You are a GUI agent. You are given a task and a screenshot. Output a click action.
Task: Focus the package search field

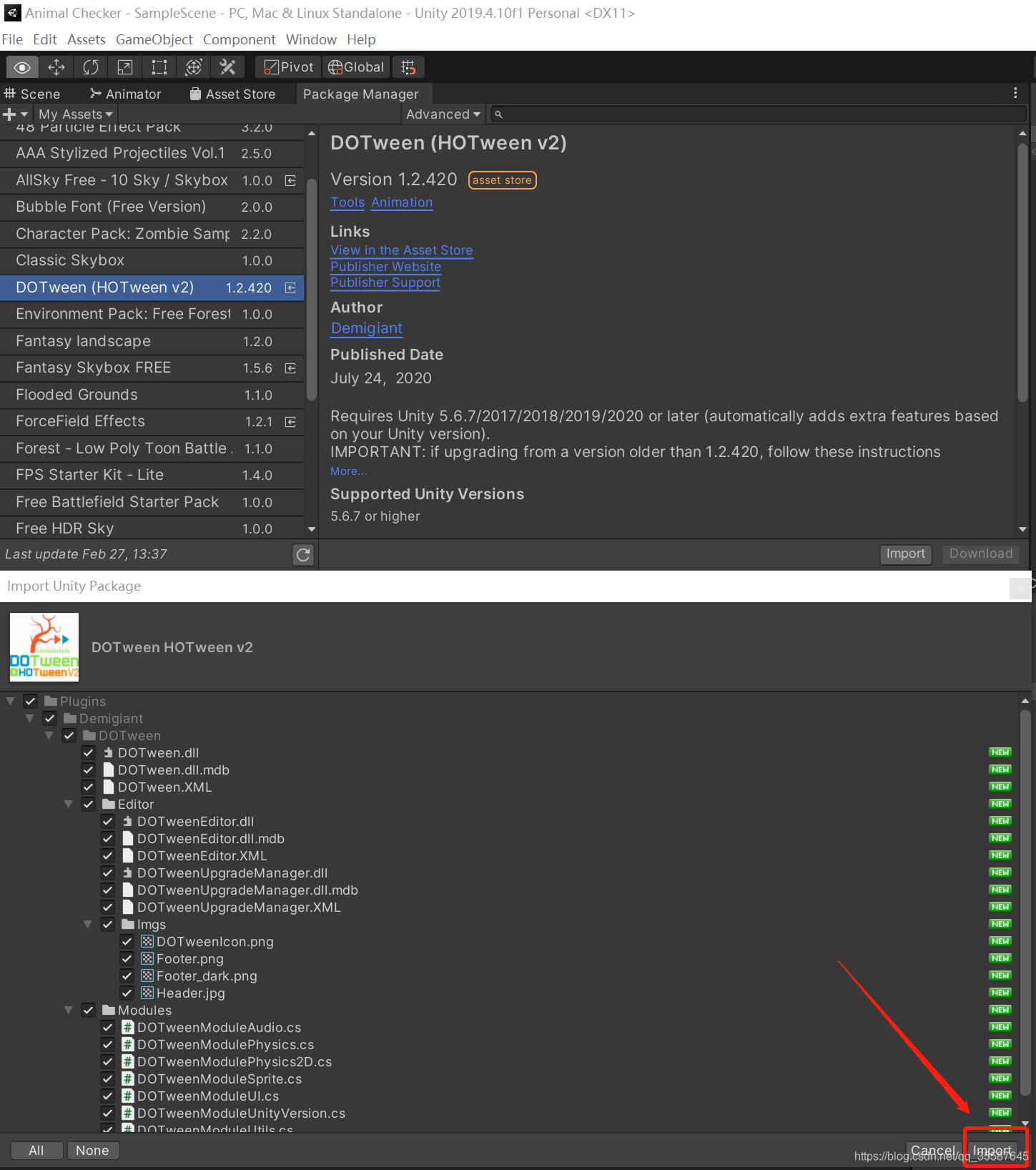coord(759,114)
